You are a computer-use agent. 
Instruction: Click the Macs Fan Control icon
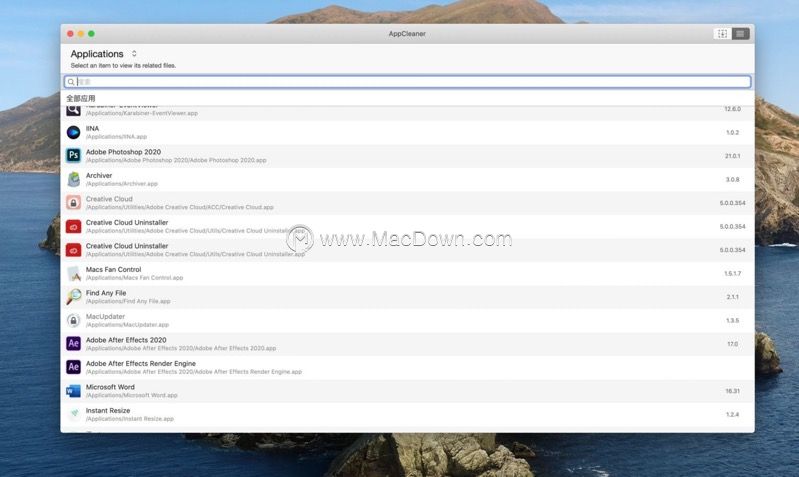tap(73, 274)
